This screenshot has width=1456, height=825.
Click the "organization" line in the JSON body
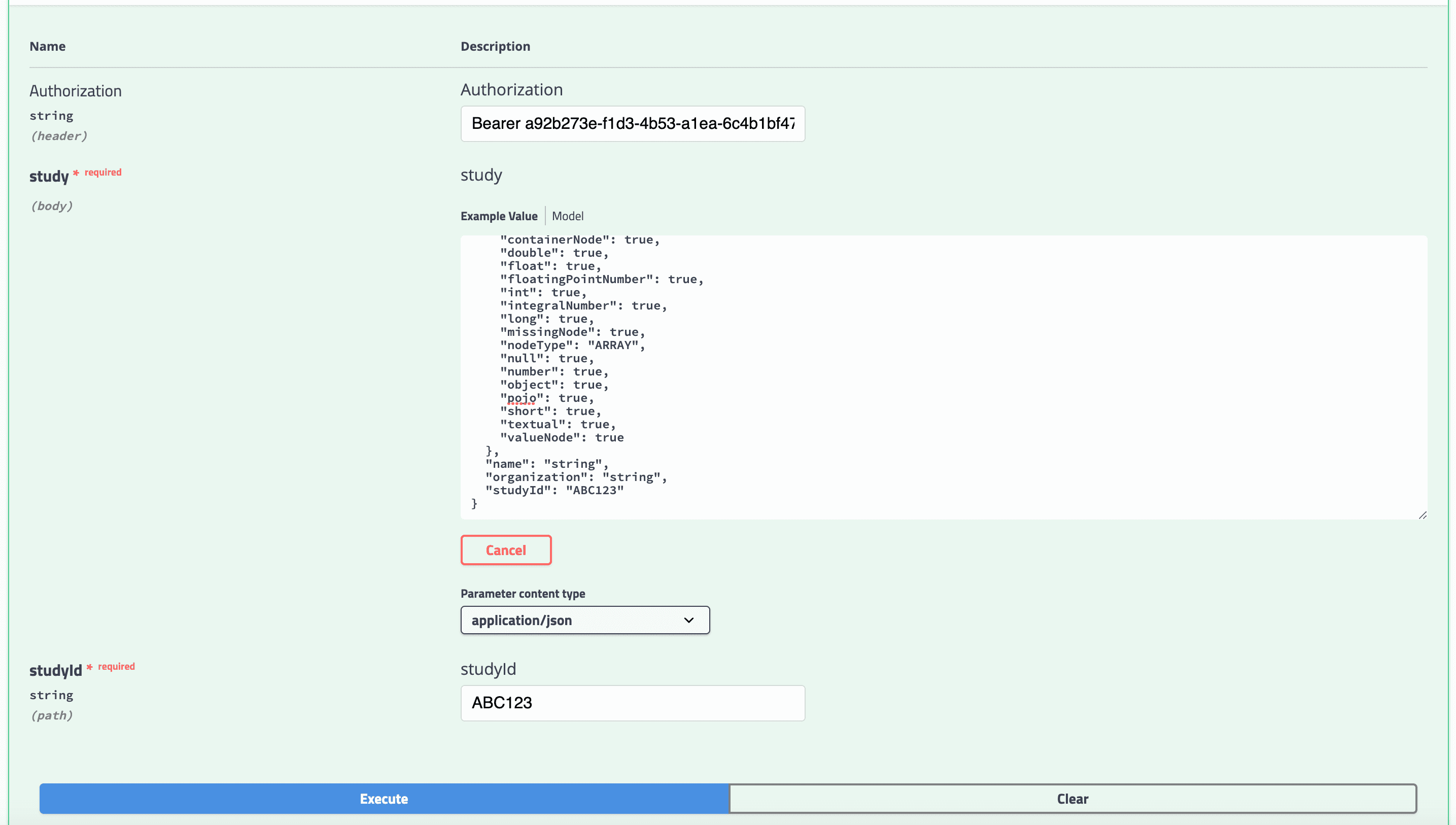tap(575, 477)
